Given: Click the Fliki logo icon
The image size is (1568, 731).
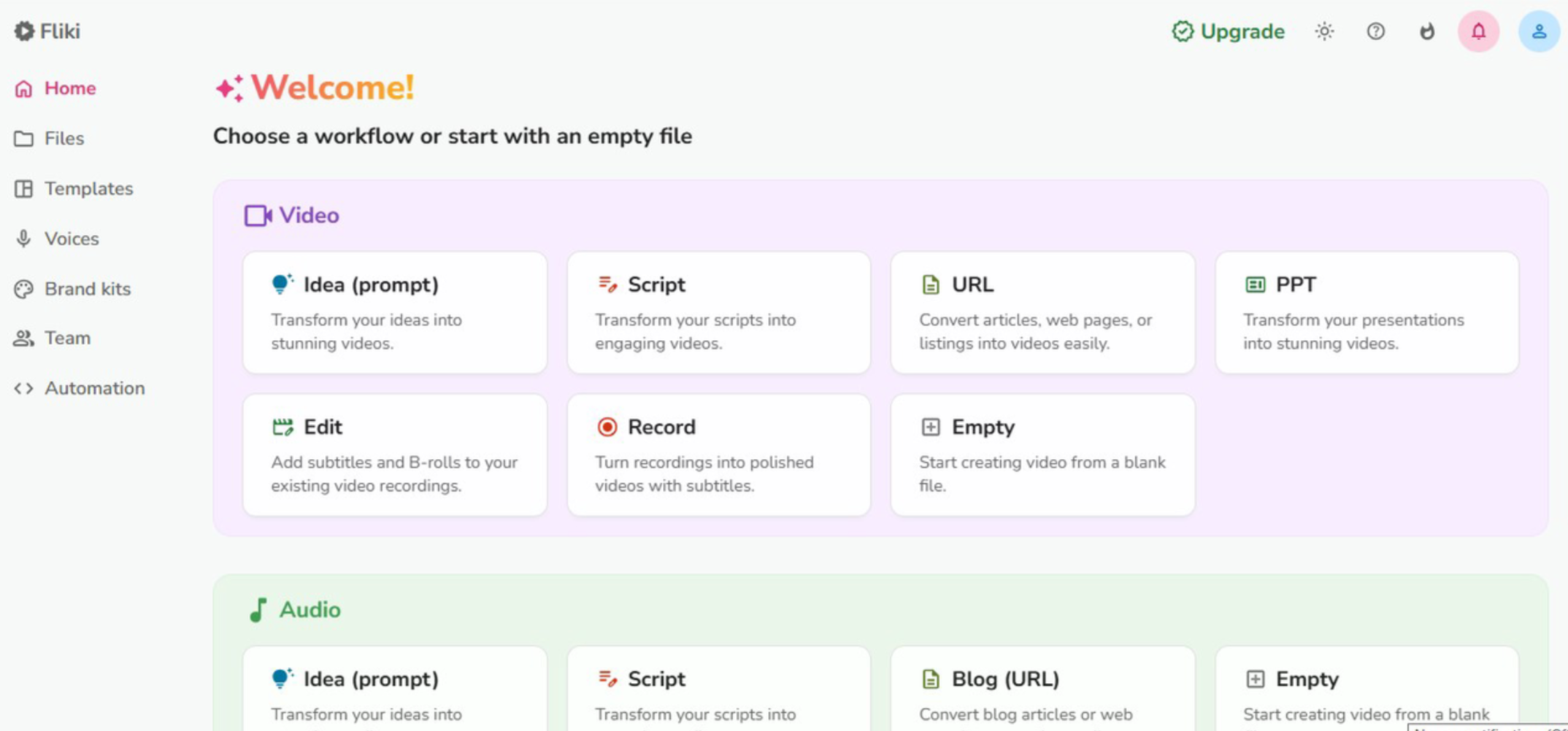Looking at the screenshot, I should pos(24,31).
